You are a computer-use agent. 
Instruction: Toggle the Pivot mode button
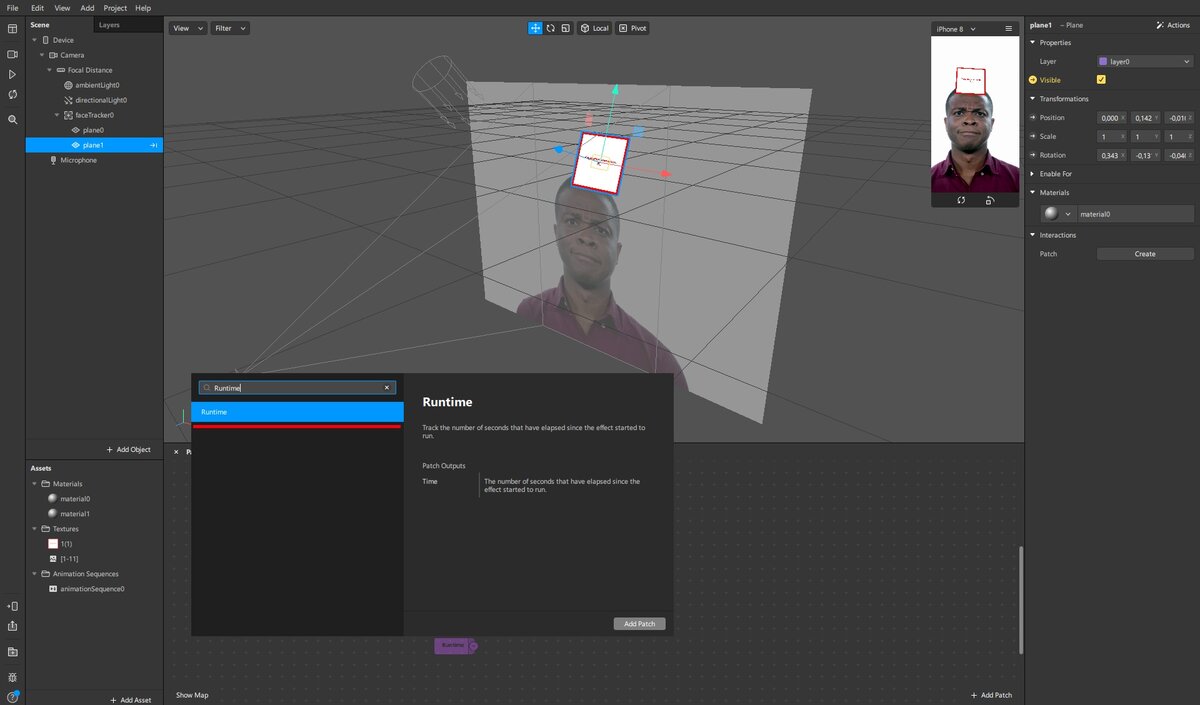coord(633,28)
